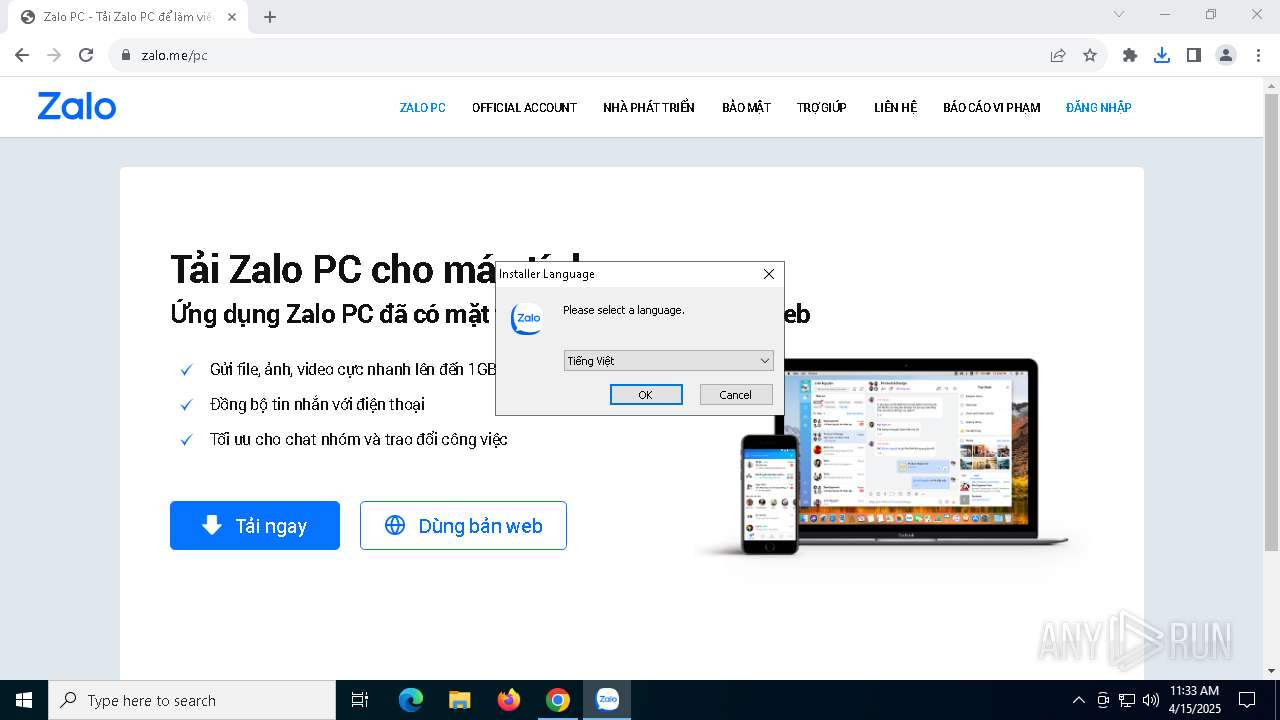
Task: Click the laptop and phone promo image
Action: point(890,457)
